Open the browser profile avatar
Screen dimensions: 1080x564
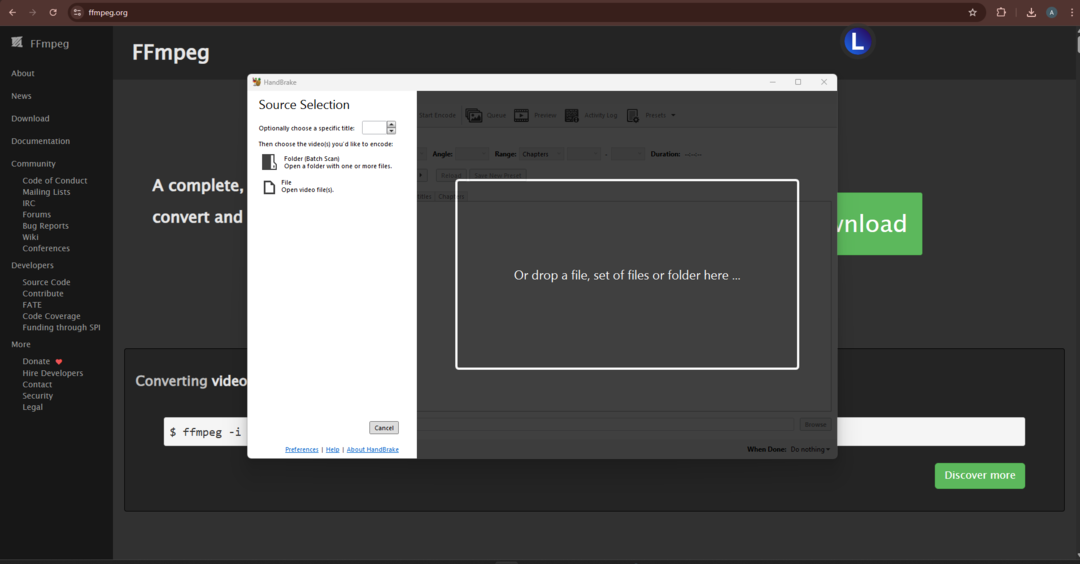click(1052, 12)
